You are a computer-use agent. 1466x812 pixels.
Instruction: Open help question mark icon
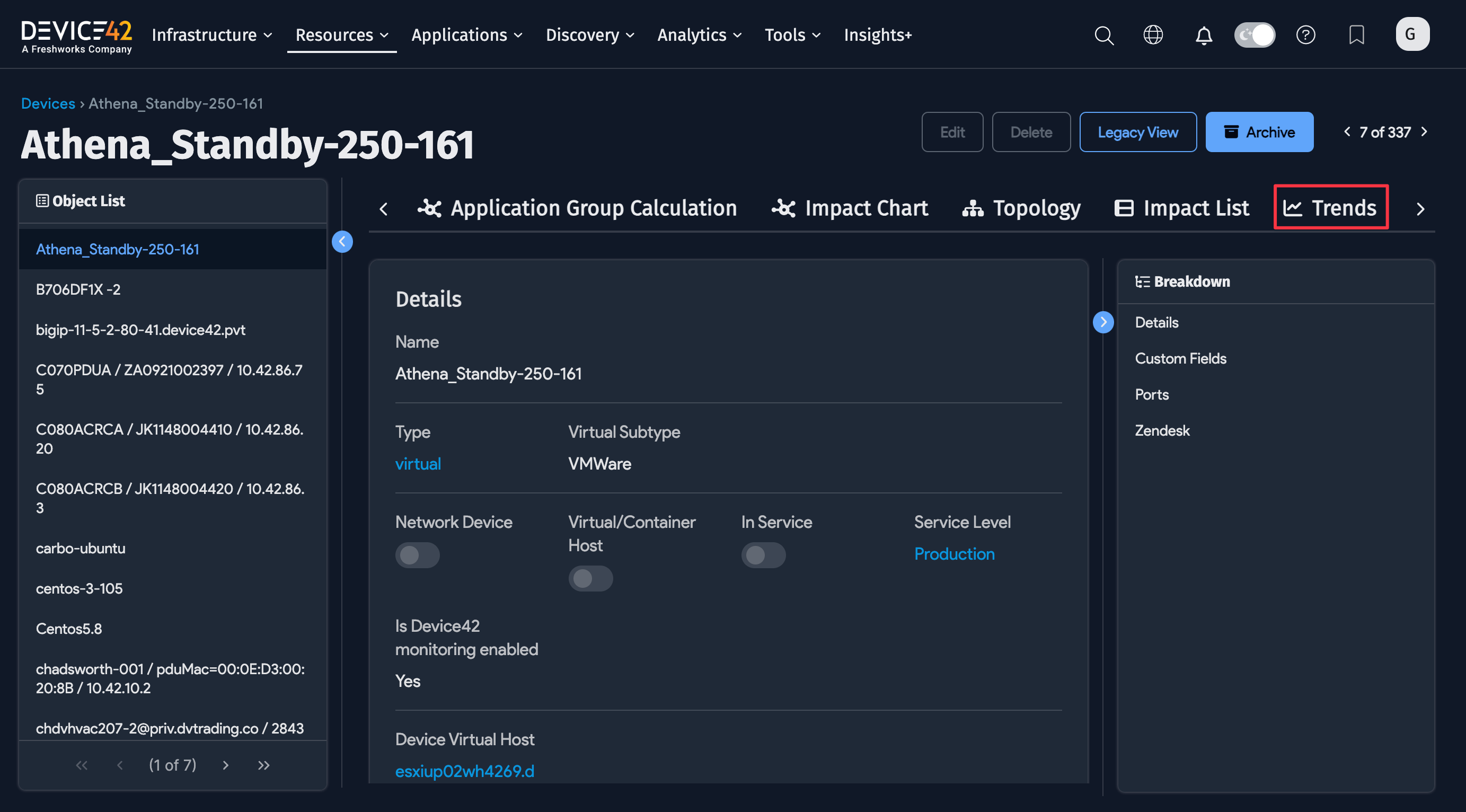pos(1305,36)
